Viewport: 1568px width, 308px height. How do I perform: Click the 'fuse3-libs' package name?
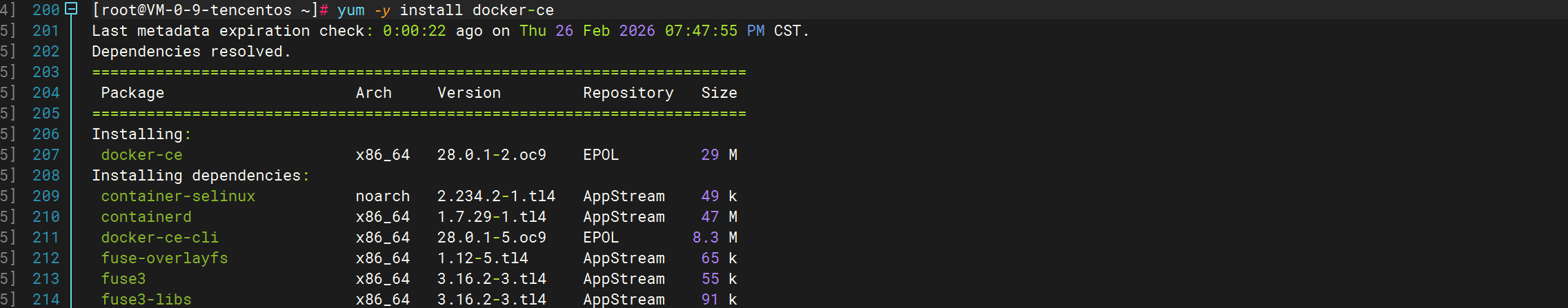146,300
